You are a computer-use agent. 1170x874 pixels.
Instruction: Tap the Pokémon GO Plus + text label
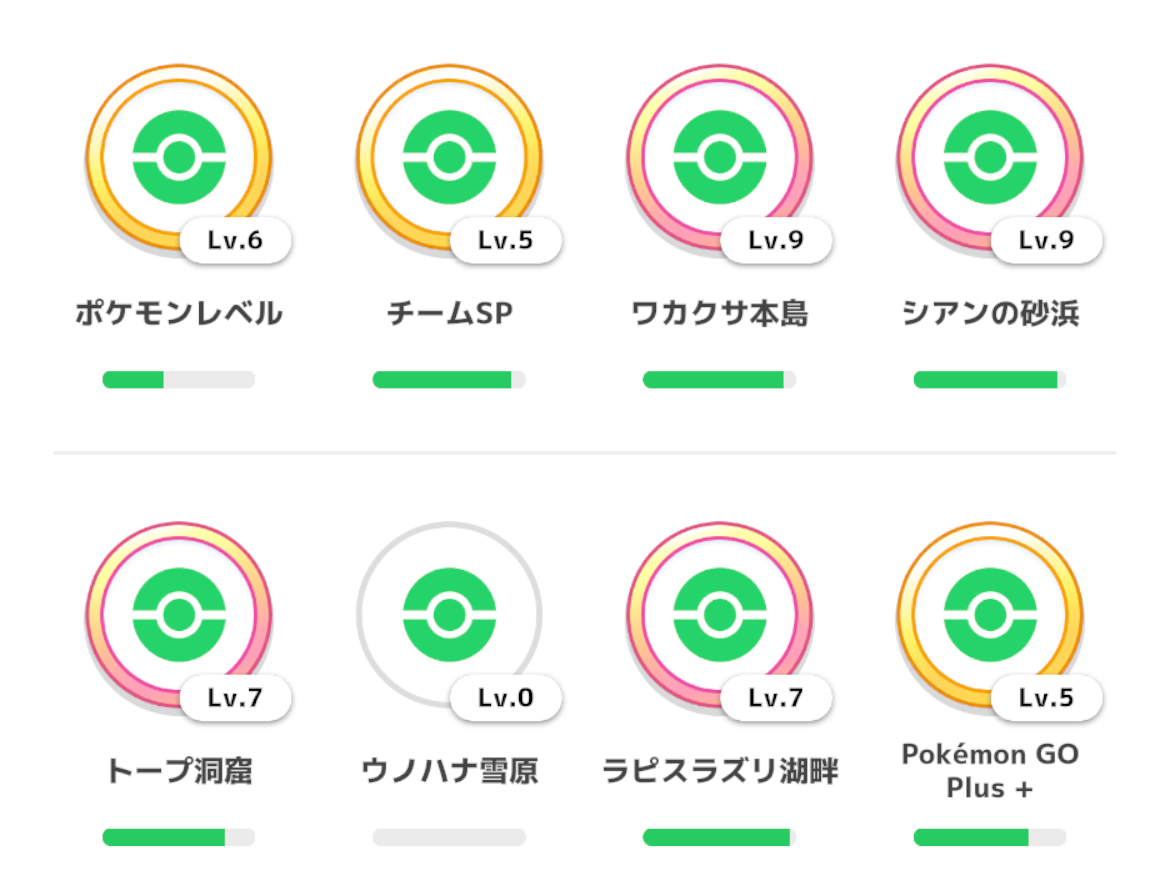point(990,771)
